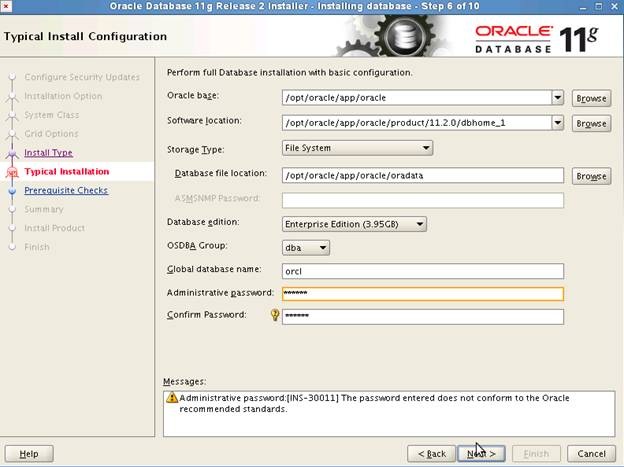
Task: Open the Database edition dropdown
Action: click(x=354, y=224)
